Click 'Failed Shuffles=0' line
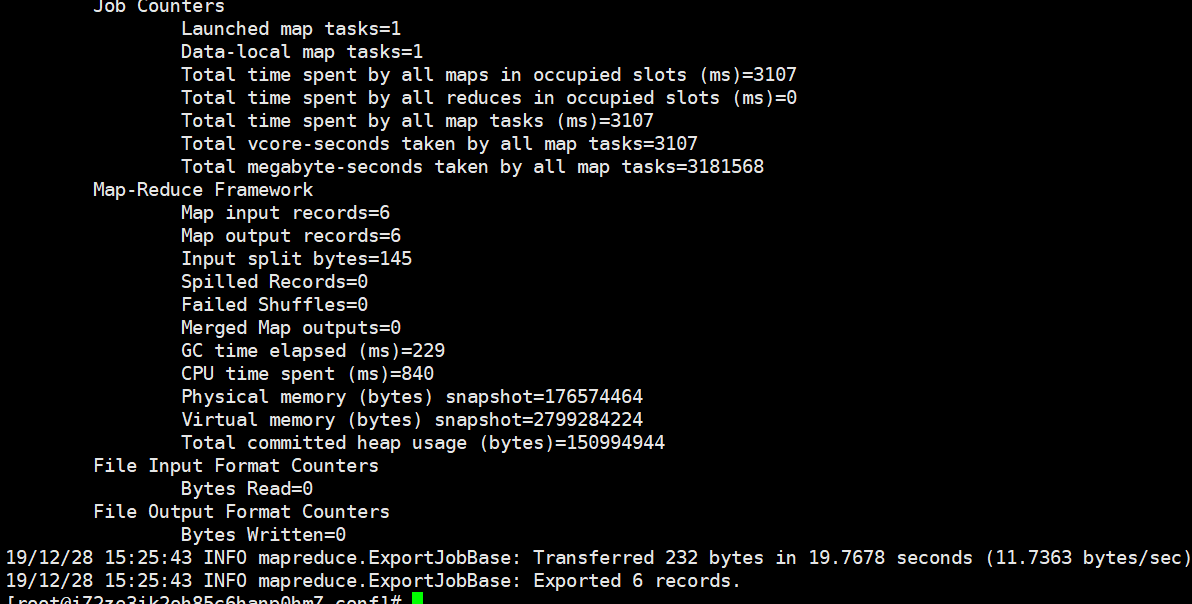1192x604 pixels. tap(274, 305)
